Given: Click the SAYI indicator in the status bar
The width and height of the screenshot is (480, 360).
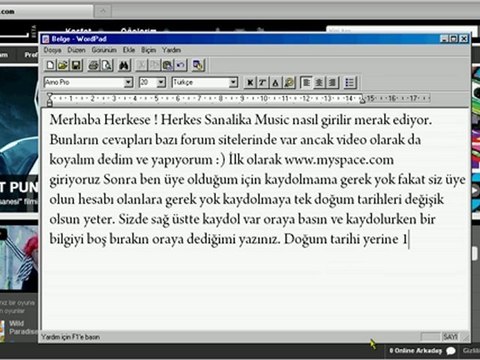Looking at the screenshot, I should pos(450,337).
